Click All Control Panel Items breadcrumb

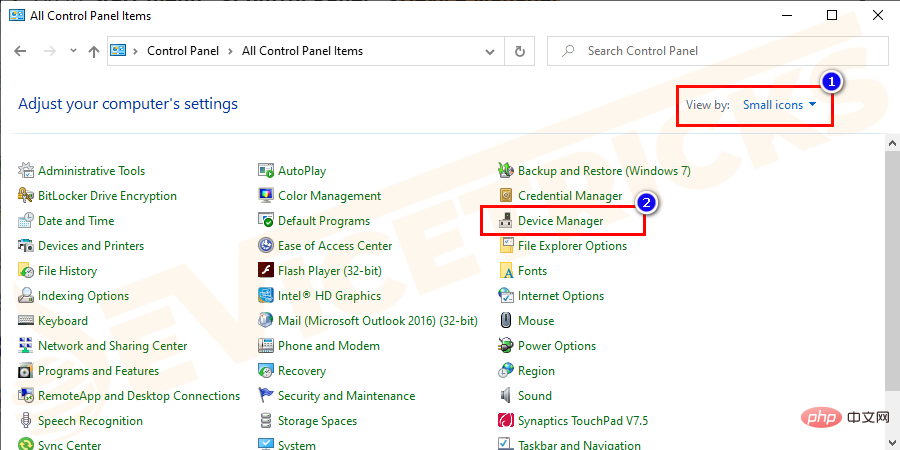tap(302, 51)
